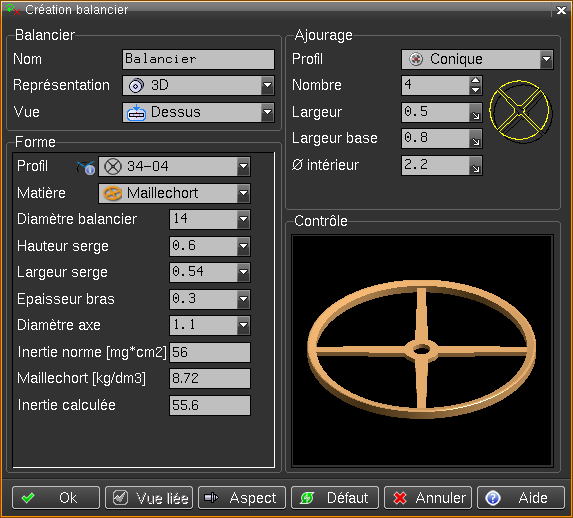Viewport: 573px width, 518px height.
Task: Click the yellow ajourage preview wheel icon
Action: pos(520,111)
